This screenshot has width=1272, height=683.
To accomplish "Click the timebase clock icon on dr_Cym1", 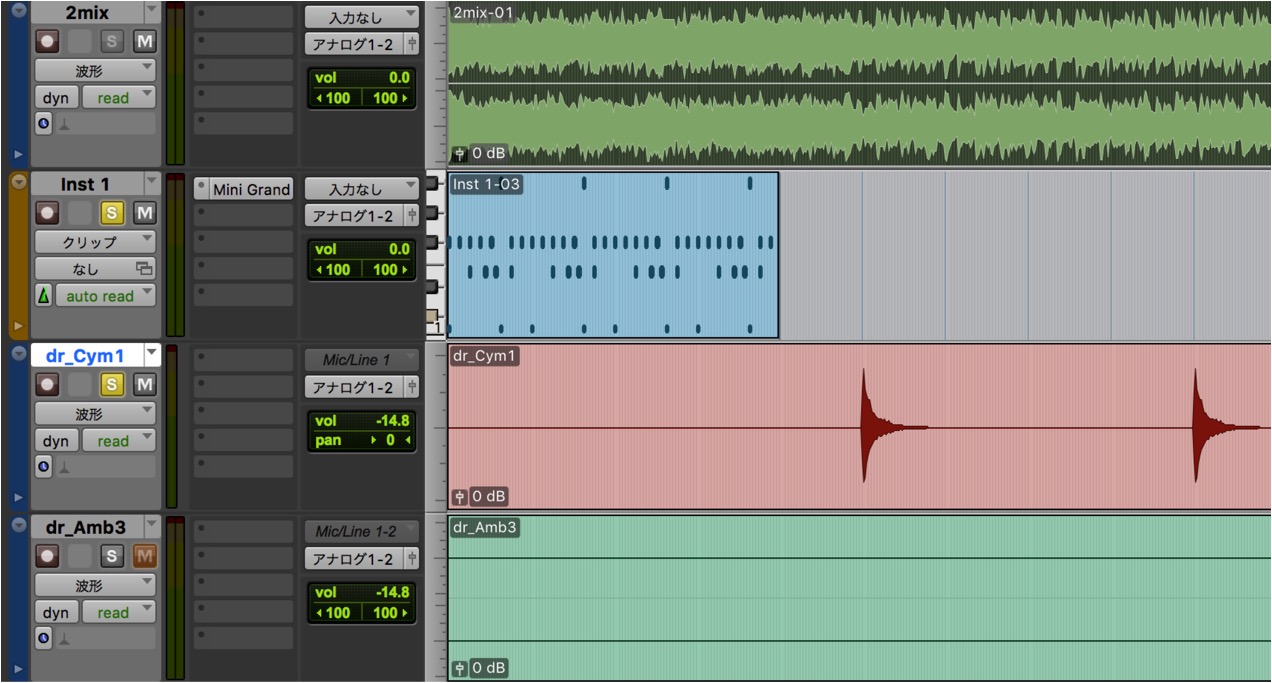I will click(x=43, y=466).
